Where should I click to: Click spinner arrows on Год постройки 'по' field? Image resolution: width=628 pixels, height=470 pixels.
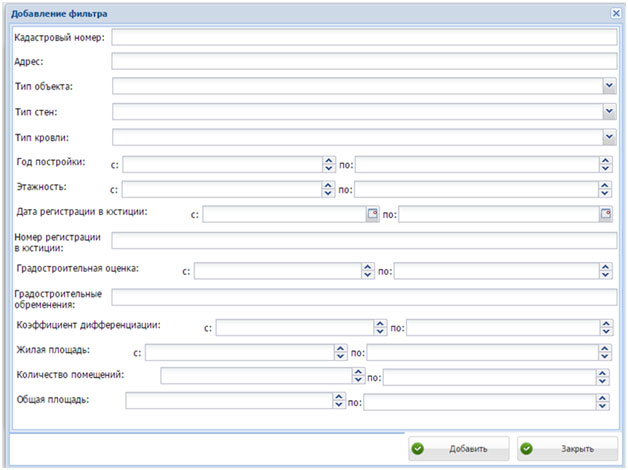coord(605,164)
